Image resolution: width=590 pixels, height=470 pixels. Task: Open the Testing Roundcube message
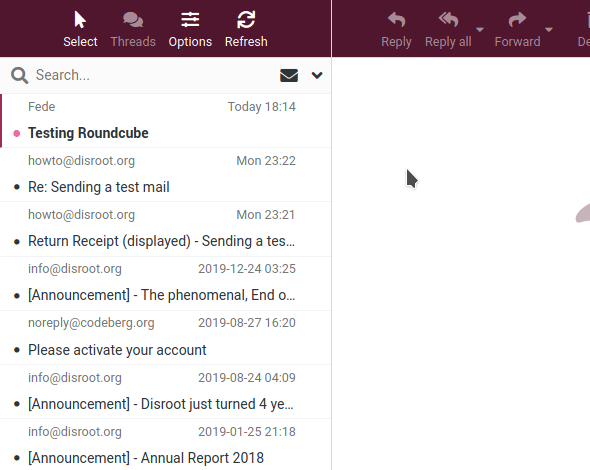point(166,120)
